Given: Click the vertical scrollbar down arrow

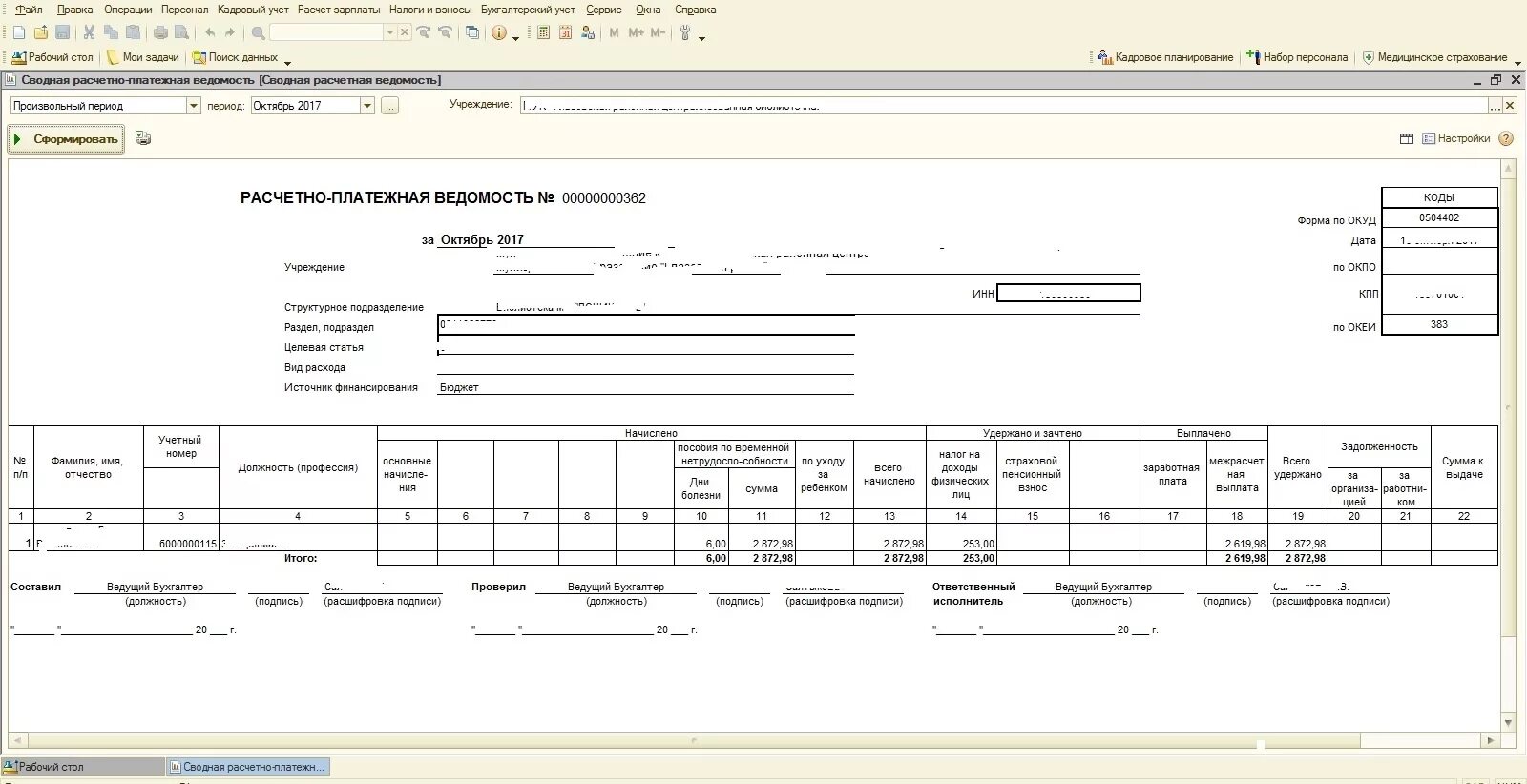Looking at the screenshot, I should coord(1509,722).
